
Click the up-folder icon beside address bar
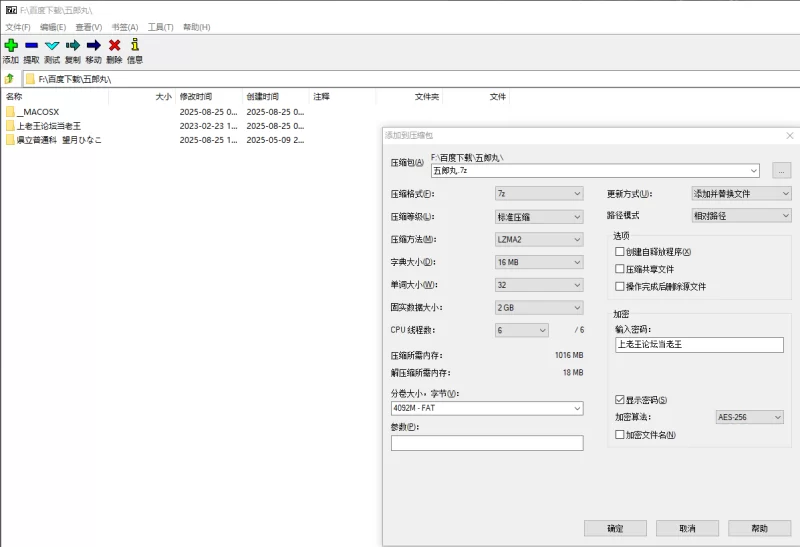(9, 78)
